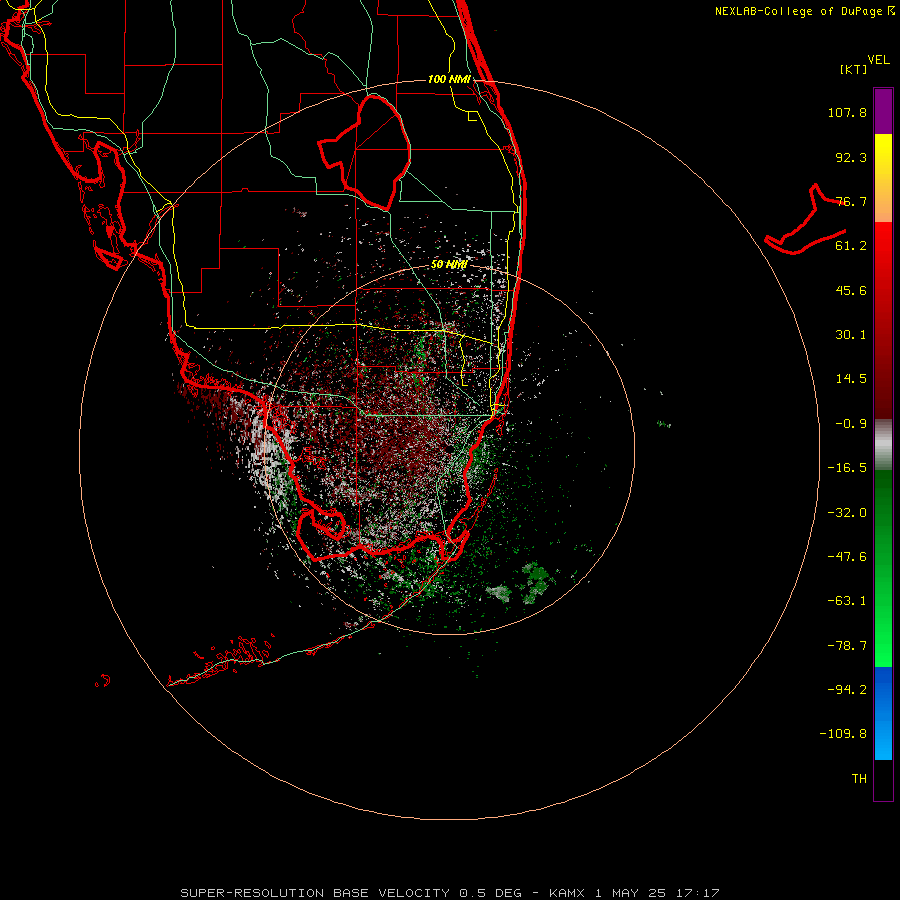Click the blue segment of the color bar

(883, 713)
